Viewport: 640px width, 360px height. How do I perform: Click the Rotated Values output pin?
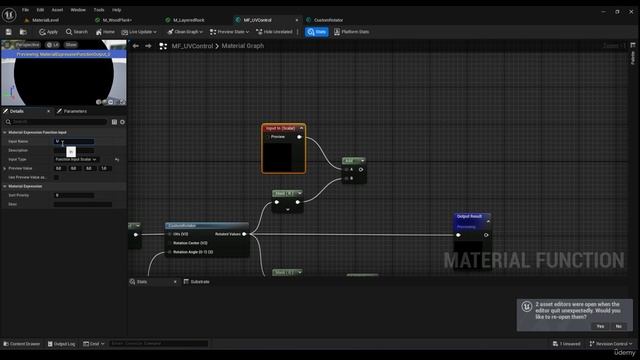click(244, 234)
